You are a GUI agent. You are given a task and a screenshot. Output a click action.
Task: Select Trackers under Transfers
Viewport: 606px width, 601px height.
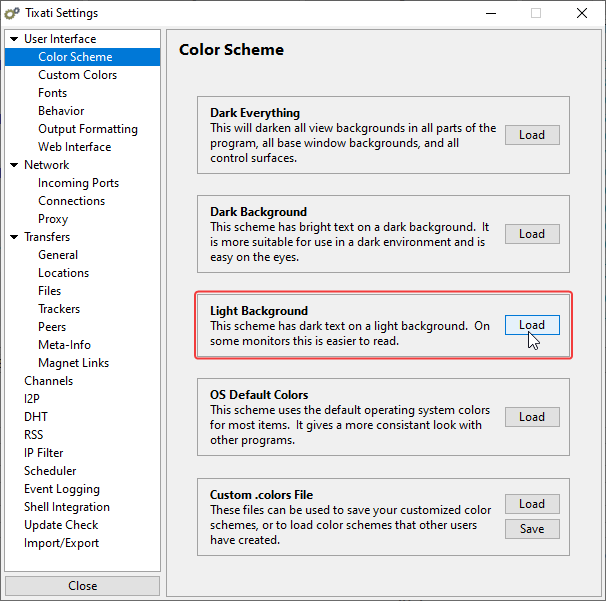pyautogui.click(x=59, y=309)
